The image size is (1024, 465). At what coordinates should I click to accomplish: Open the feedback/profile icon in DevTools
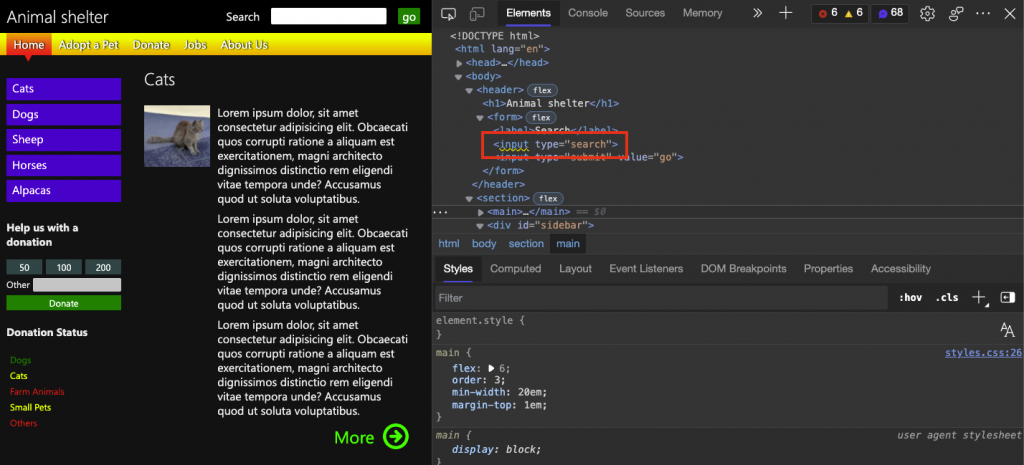pos(957,13)
